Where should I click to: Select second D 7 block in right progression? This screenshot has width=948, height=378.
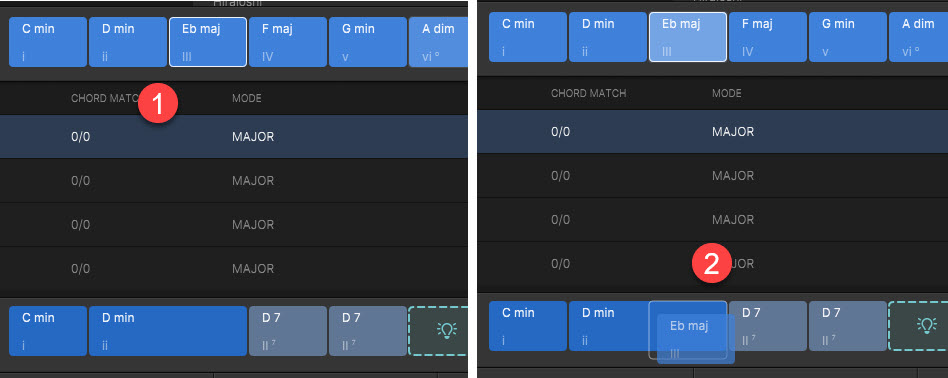click(x=848, y=325)
